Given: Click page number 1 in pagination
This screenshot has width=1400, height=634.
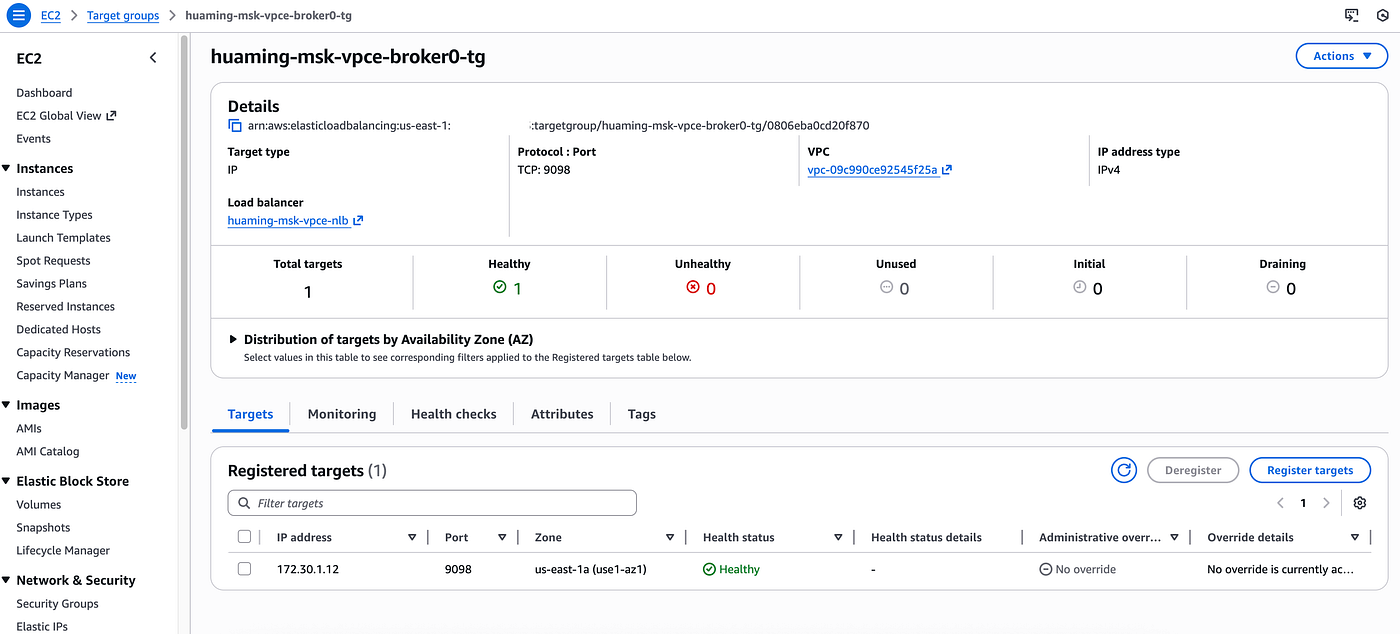Looking at the screenshot, I should click(x=1303, y=503).
